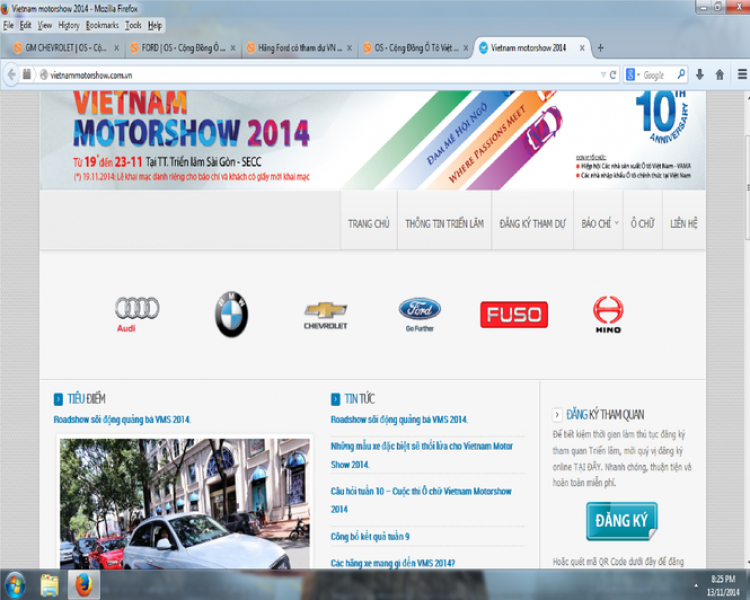Reload page with the refresh icon
This screenshot has width=750, height=600.
pos(613,75)
